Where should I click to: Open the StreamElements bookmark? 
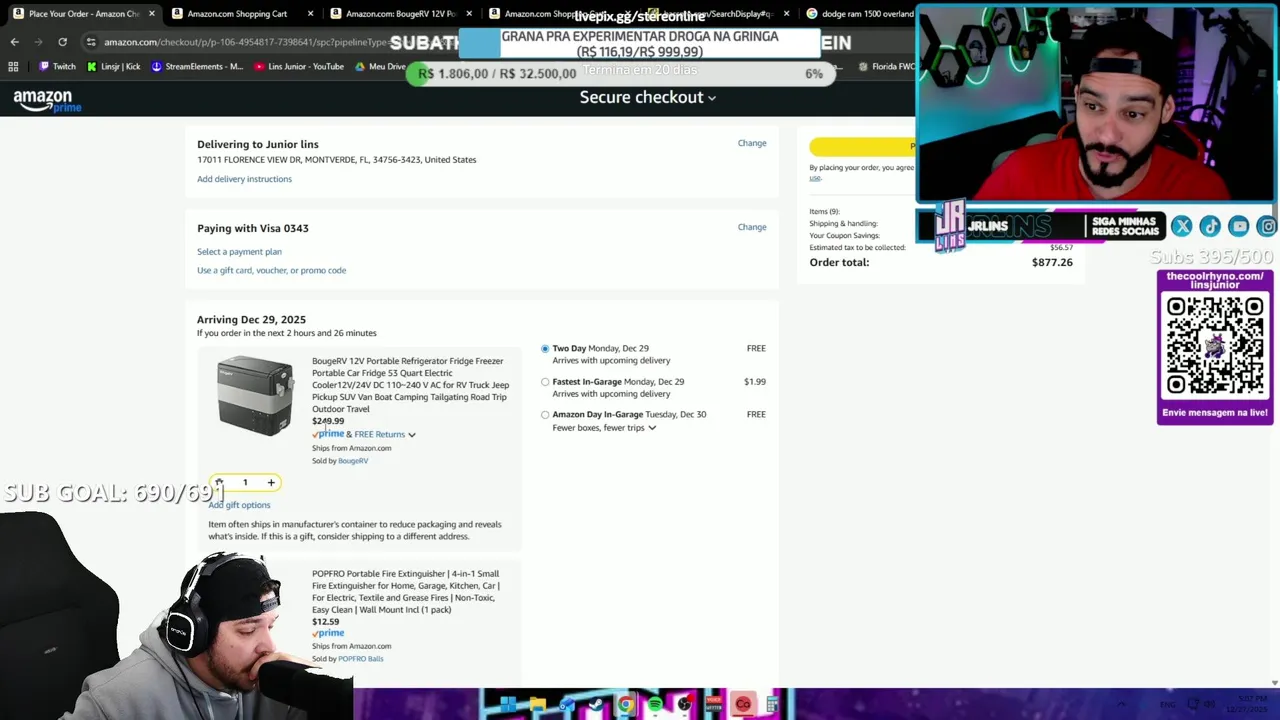[197, 67]
